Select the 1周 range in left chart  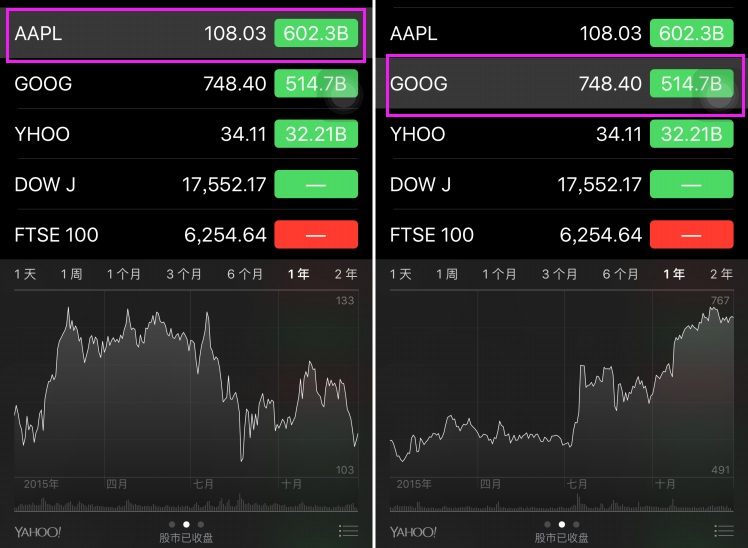coord(71,274)
